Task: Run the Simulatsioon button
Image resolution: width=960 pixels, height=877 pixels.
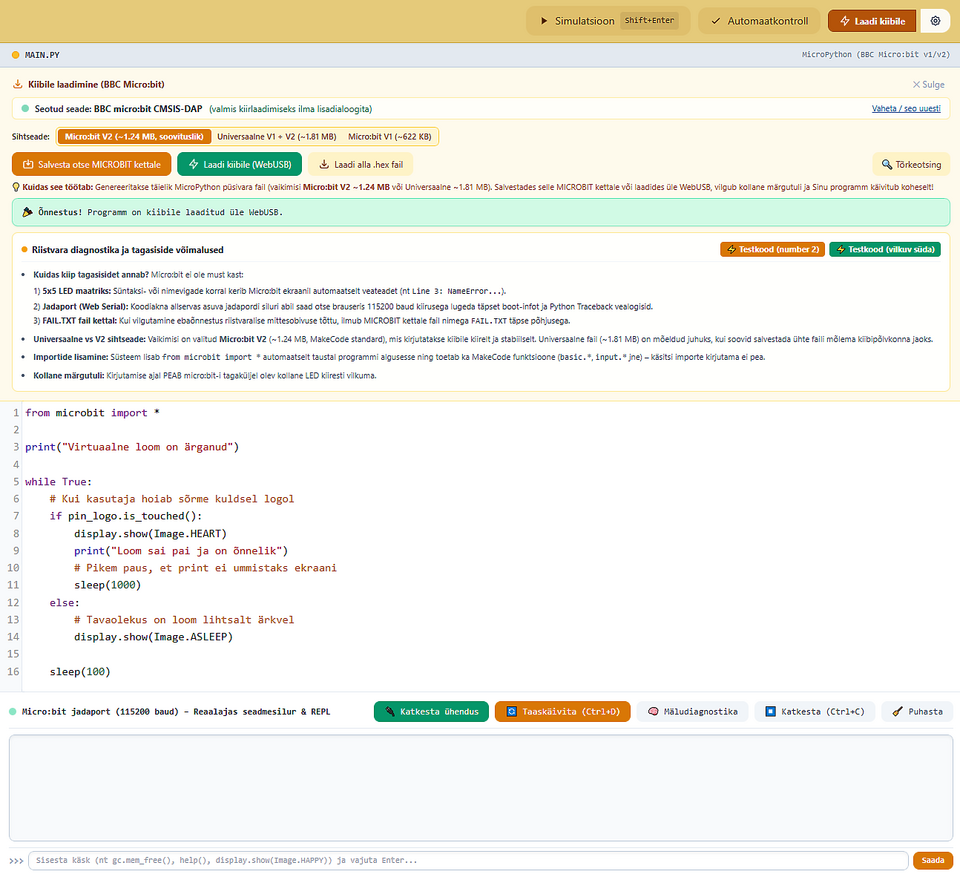Action: [x=608, y=21]
